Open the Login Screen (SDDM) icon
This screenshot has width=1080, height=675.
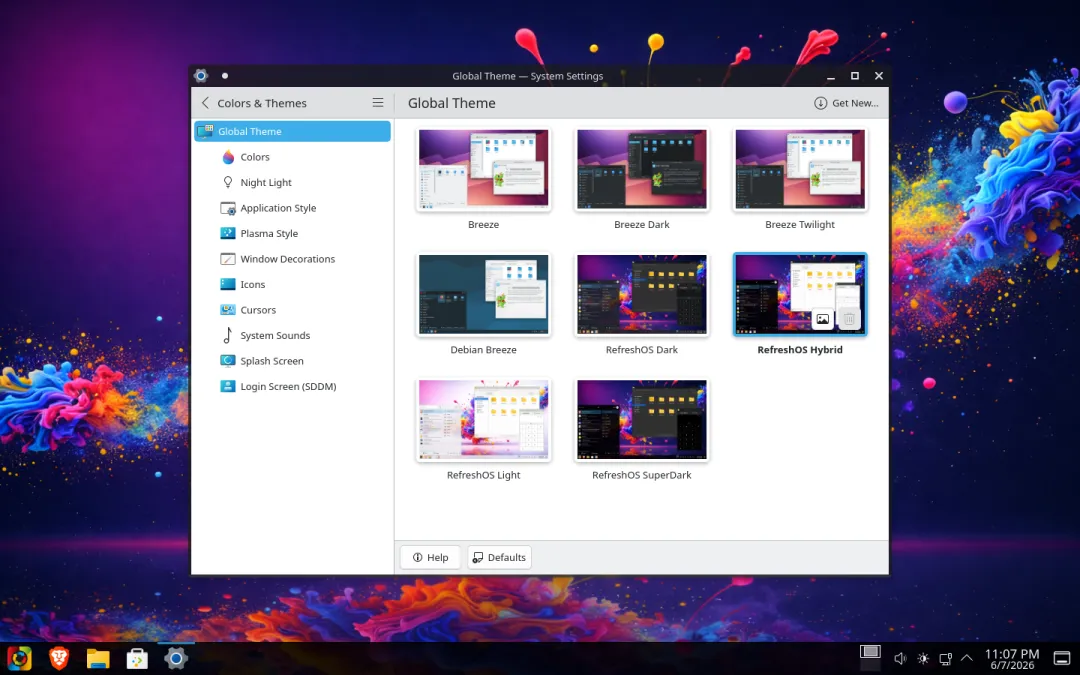pyautogui.click(x=228, y=386)
